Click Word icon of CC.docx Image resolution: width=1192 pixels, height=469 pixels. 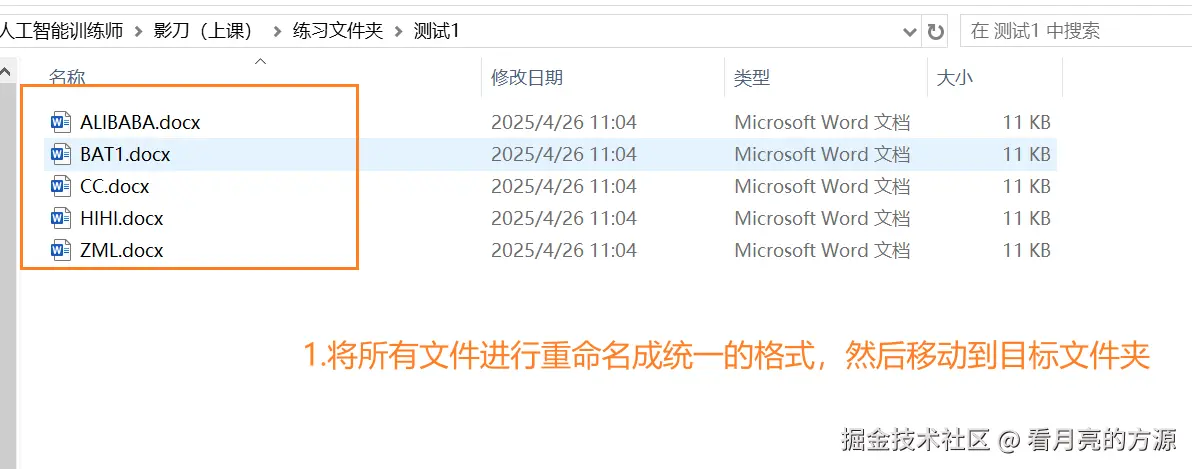61,186
